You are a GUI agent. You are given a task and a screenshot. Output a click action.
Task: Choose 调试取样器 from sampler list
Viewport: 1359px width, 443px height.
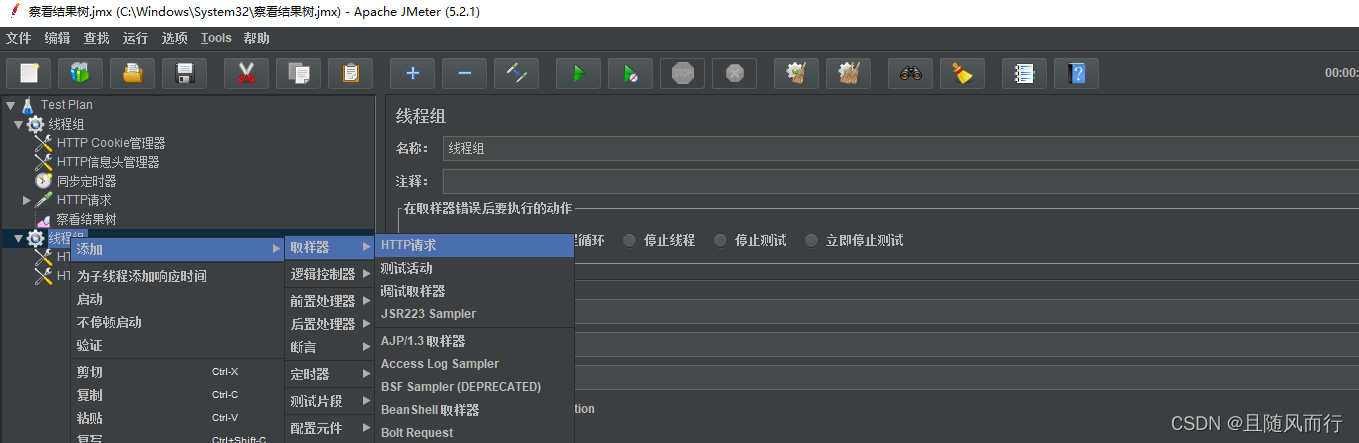(x=474, y=291)
